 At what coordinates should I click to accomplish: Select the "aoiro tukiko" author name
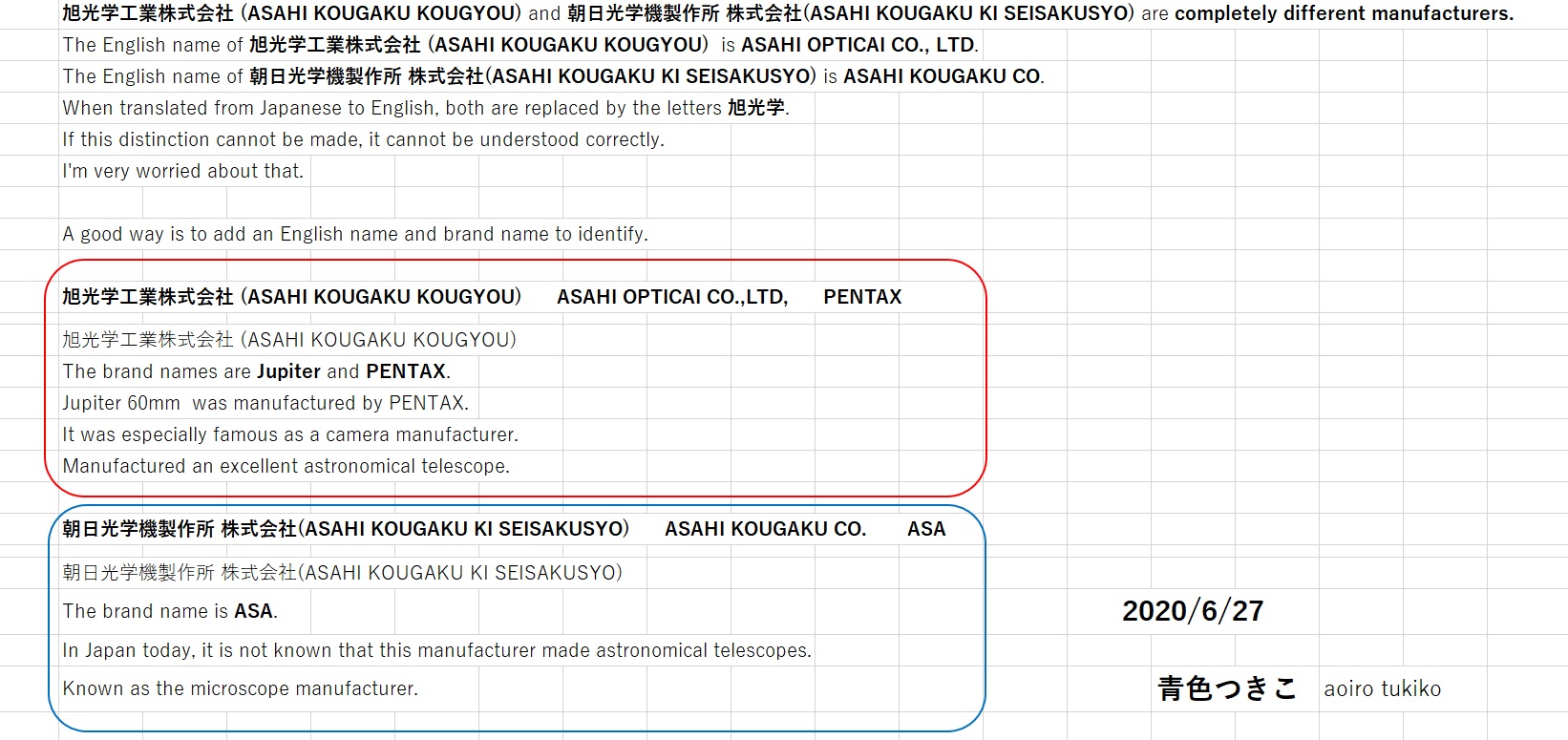pos(1382,688)
